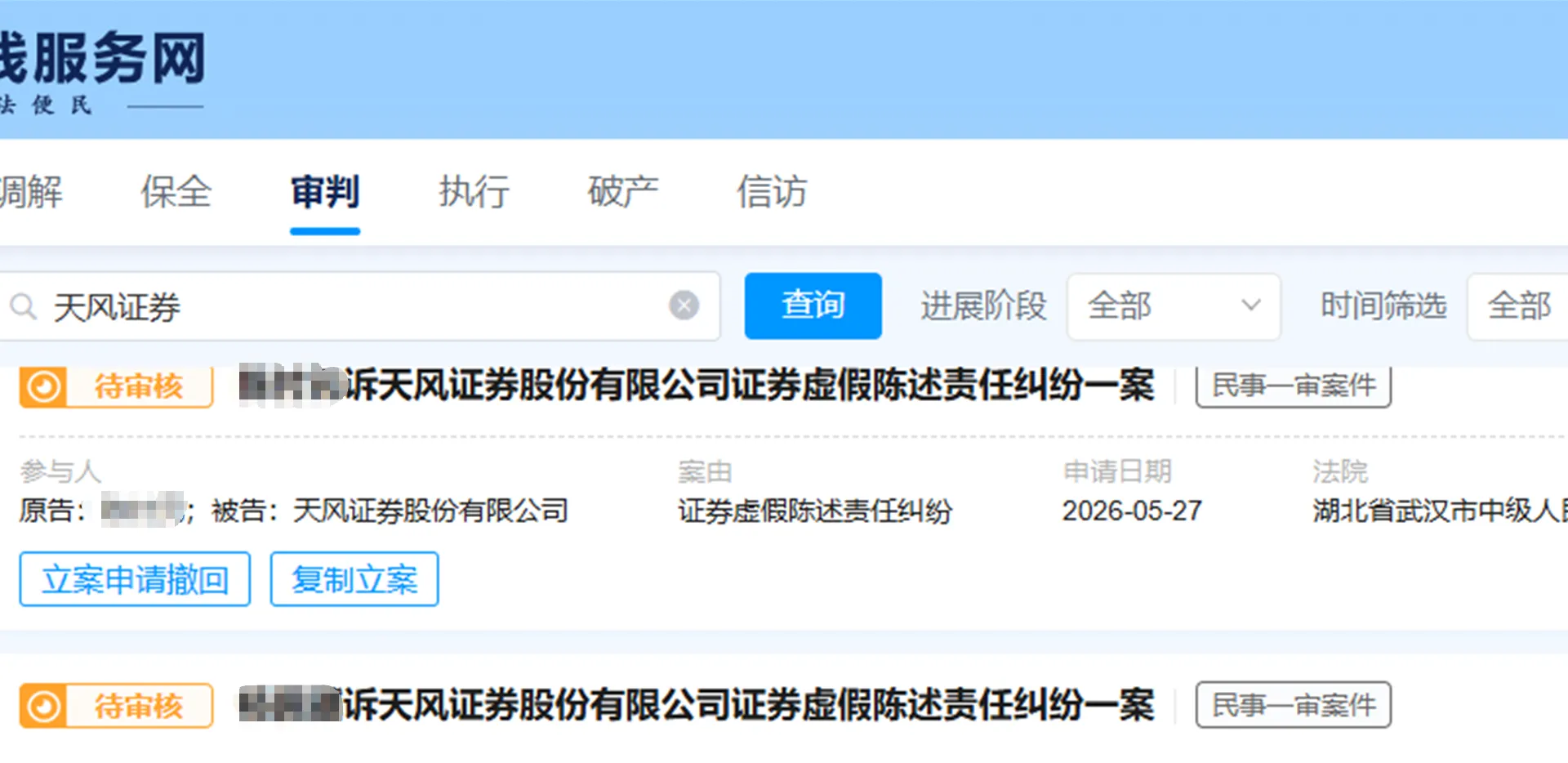
Task: Click the 待审核 label on the first case
Action: click(x=139, y=386)
